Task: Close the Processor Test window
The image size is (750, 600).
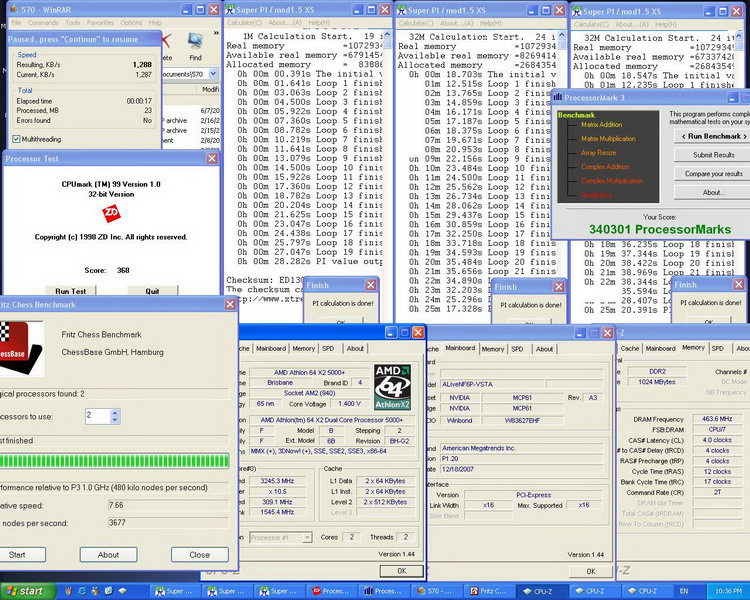Action: [x=212, y=158]
